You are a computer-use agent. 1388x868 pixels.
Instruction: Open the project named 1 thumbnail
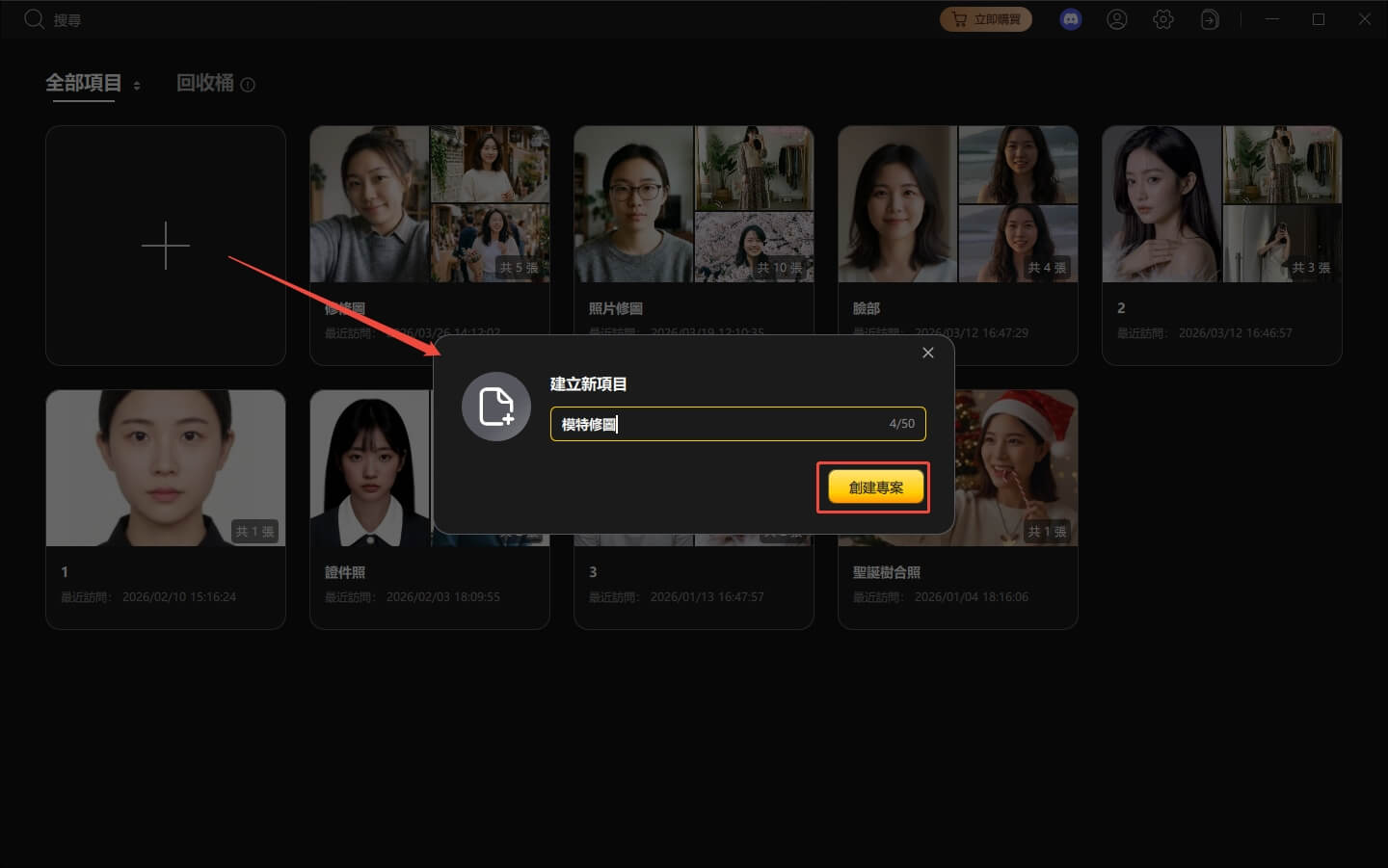(x=166, y=468)
